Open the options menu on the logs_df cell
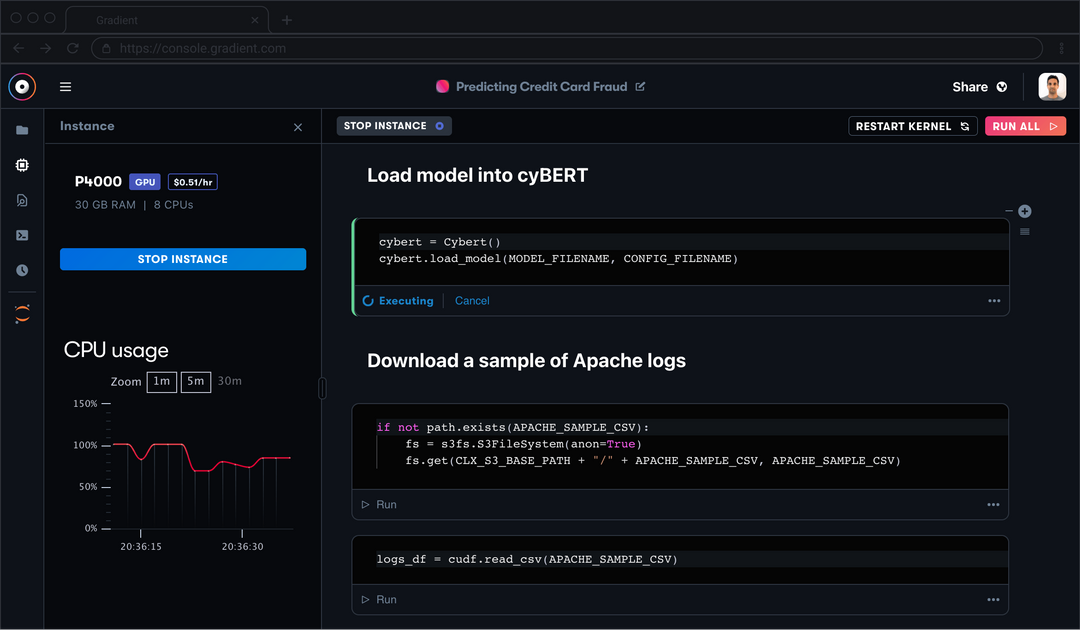 (x=993, y=599)
